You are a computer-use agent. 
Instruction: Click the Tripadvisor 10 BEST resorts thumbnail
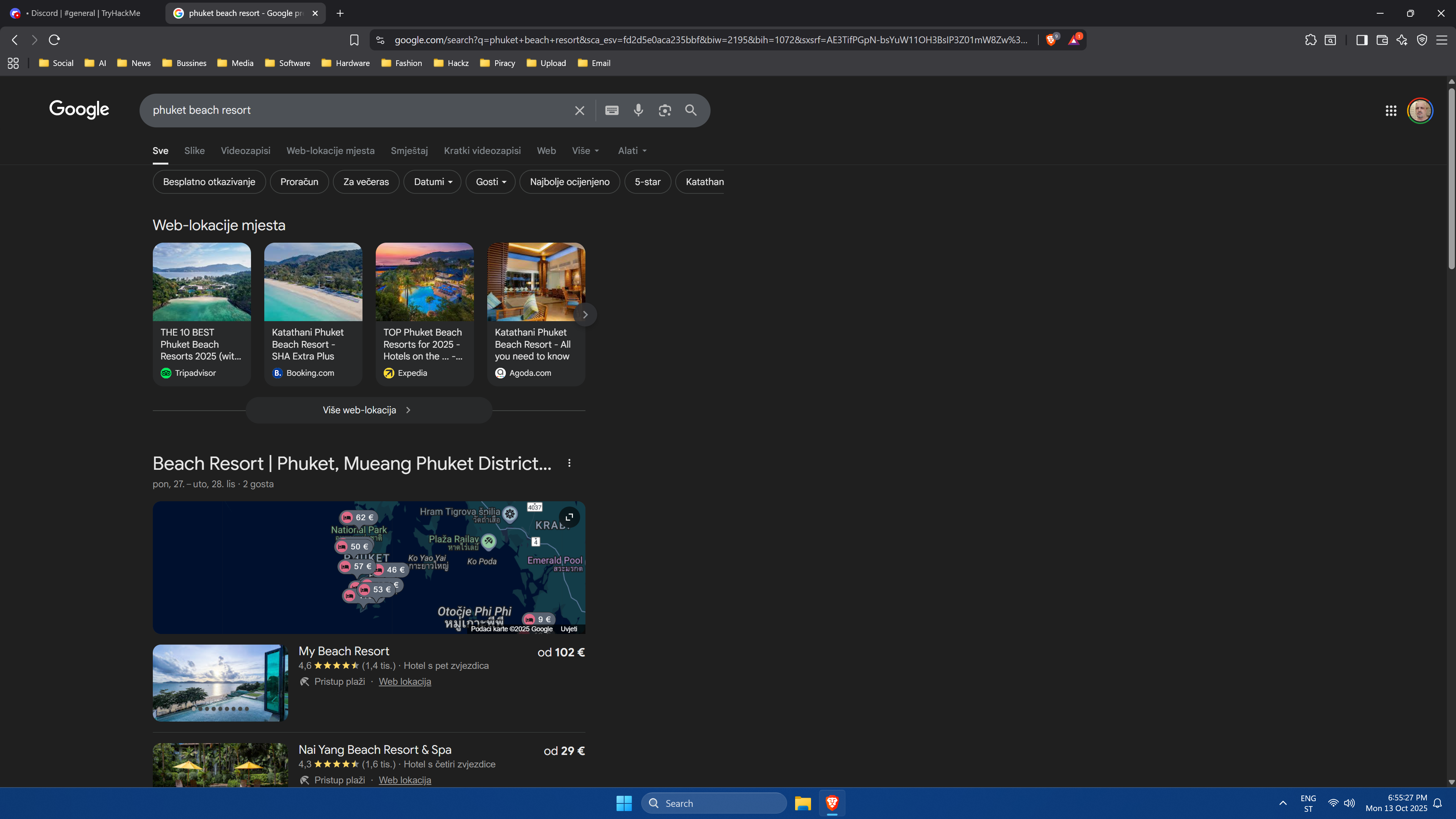coord(202,282)
